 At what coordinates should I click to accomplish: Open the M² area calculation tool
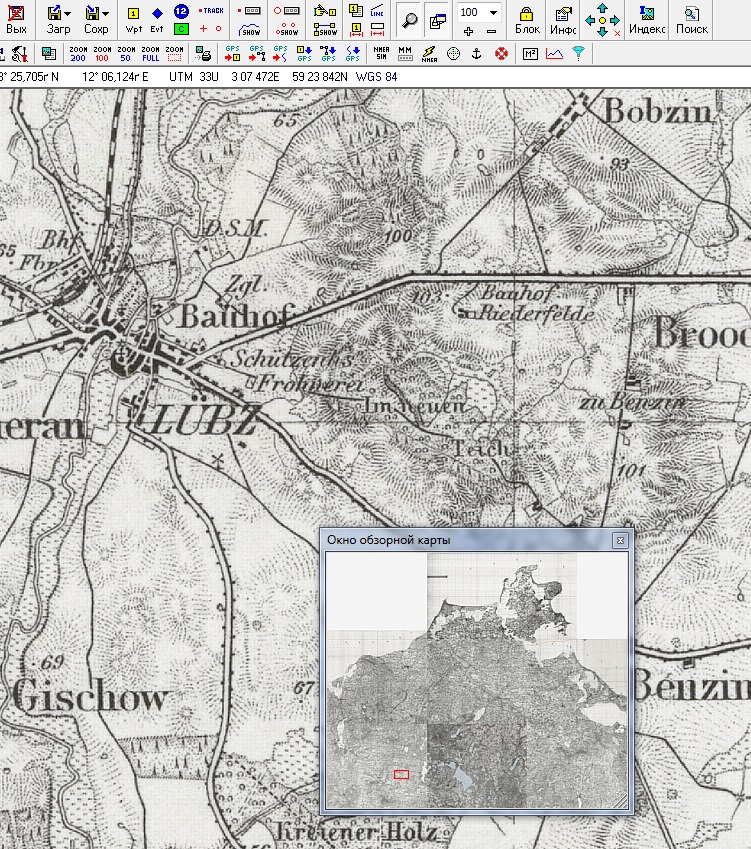tap(529, 53)
